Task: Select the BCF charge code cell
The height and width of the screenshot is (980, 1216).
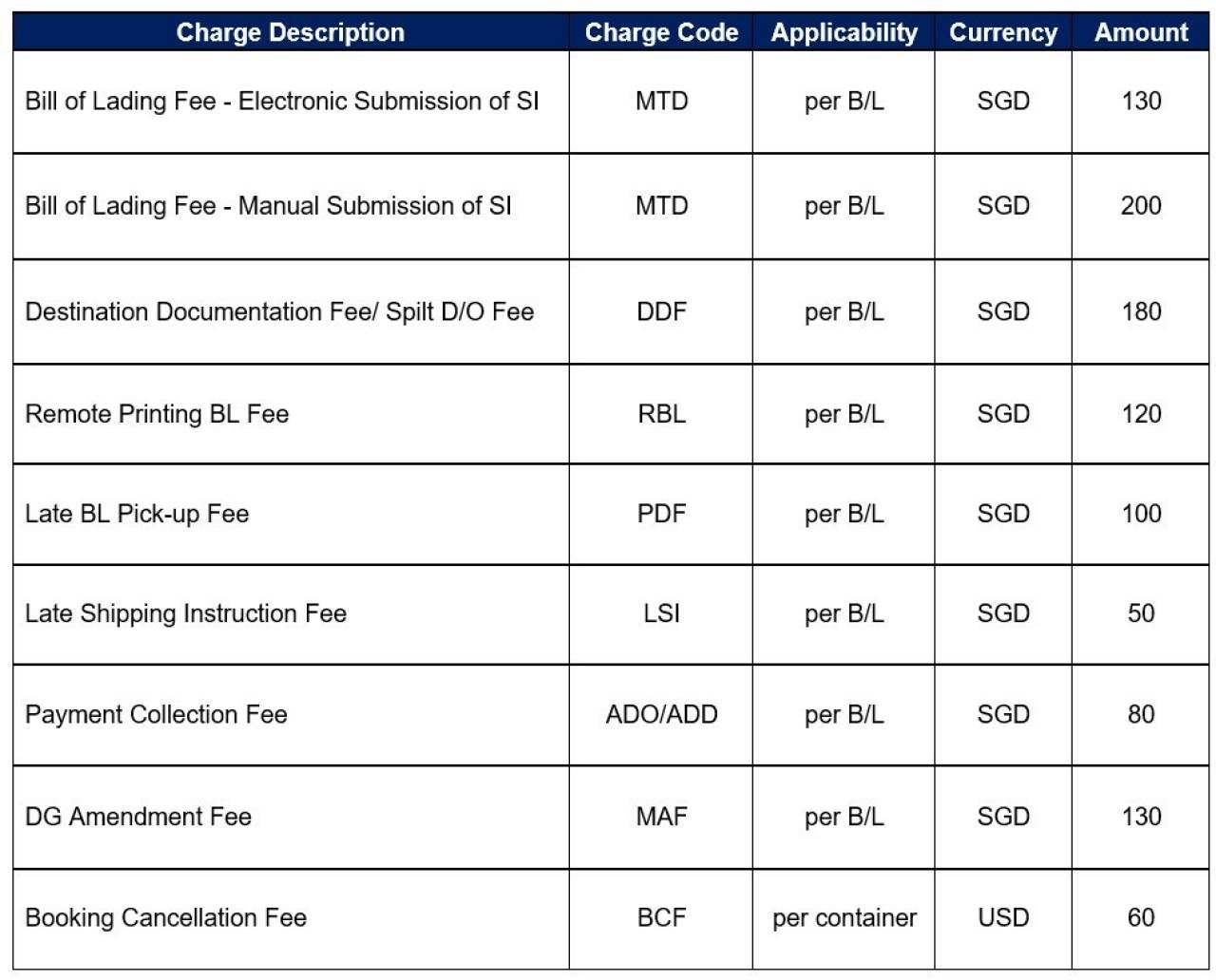Action: point(661,918)
